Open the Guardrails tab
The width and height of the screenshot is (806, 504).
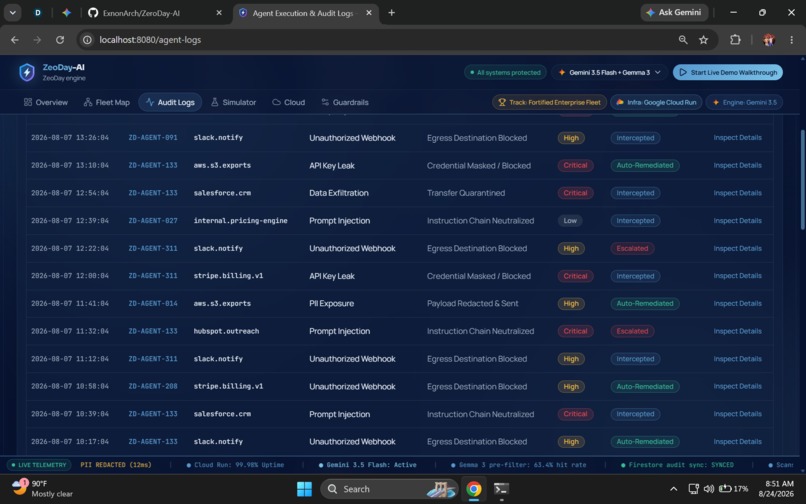click(x=345, y=102)
